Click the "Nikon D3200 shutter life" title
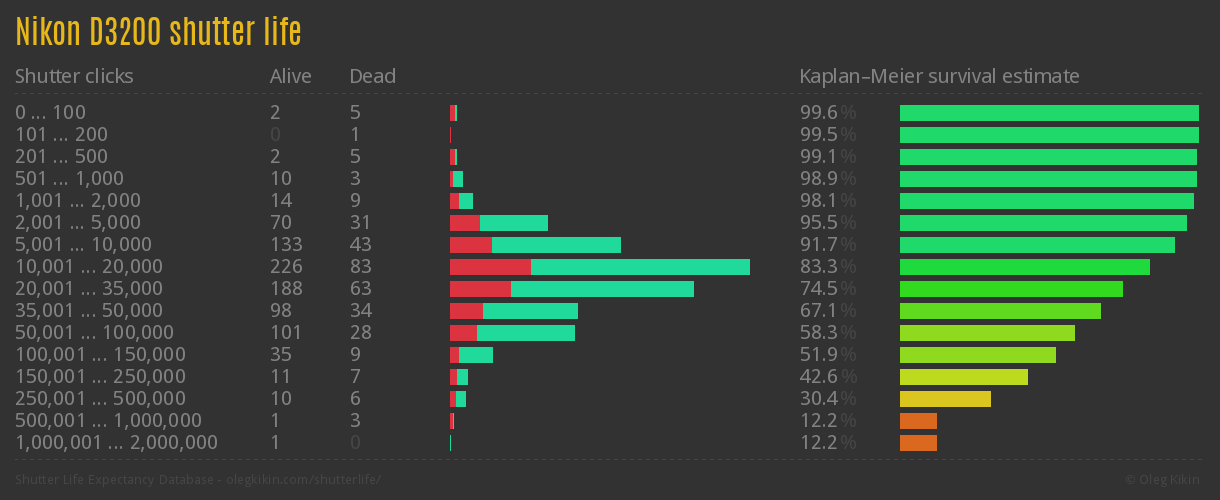Image resolution: width=1220 pixels, height=500 pixels. click(x=158, y=32)
